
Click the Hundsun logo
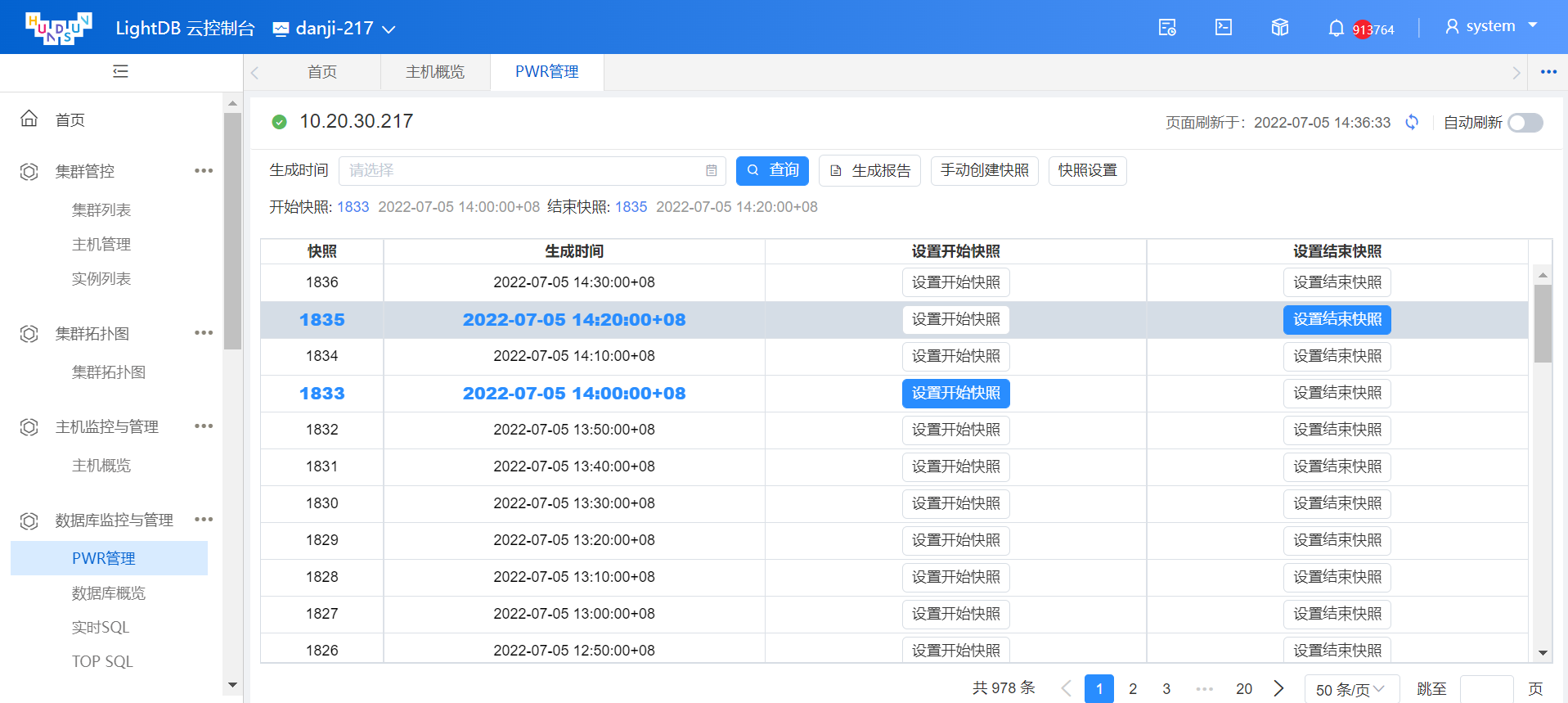(x=58, y=28)
